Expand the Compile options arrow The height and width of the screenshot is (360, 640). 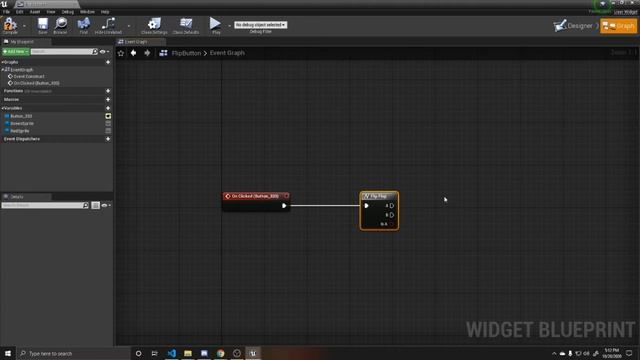tap(24, 26)
